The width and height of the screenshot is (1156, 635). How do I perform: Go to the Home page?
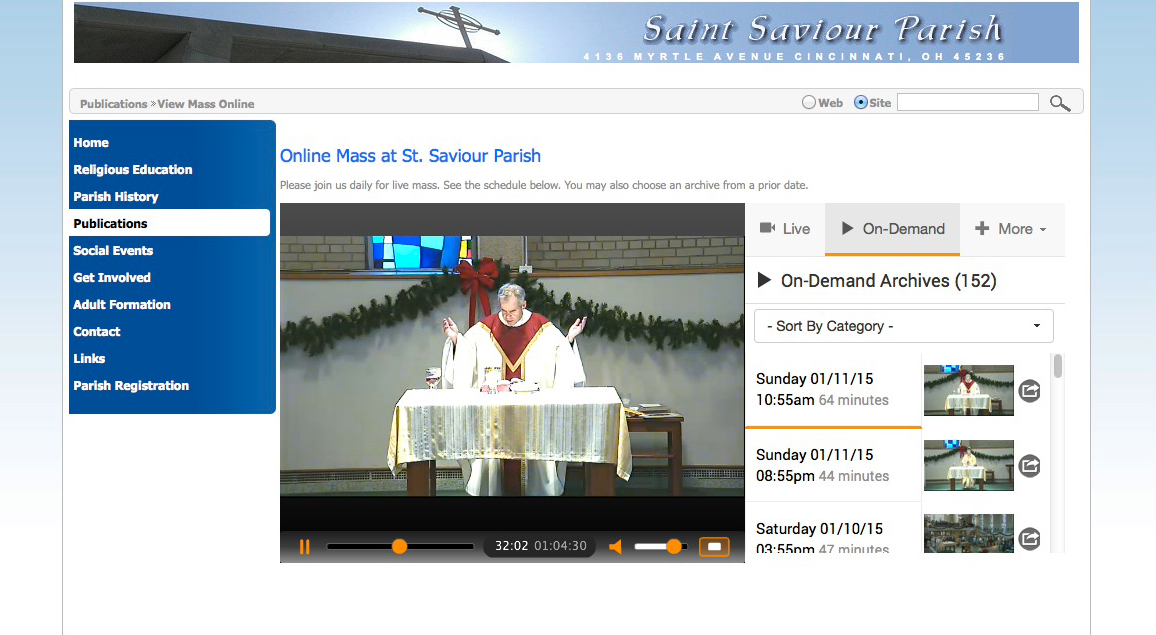coord(91,143)
